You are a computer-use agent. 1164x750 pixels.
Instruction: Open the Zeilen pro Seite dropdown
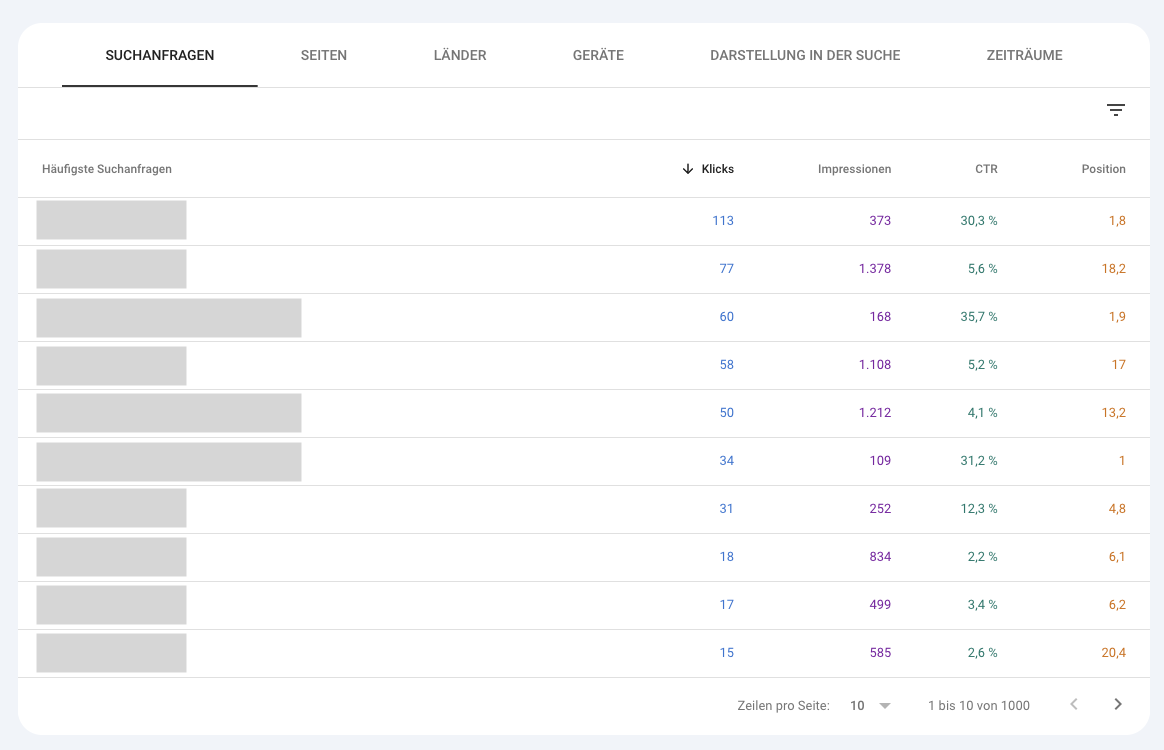pyautogui.click(x=864, y=705)
